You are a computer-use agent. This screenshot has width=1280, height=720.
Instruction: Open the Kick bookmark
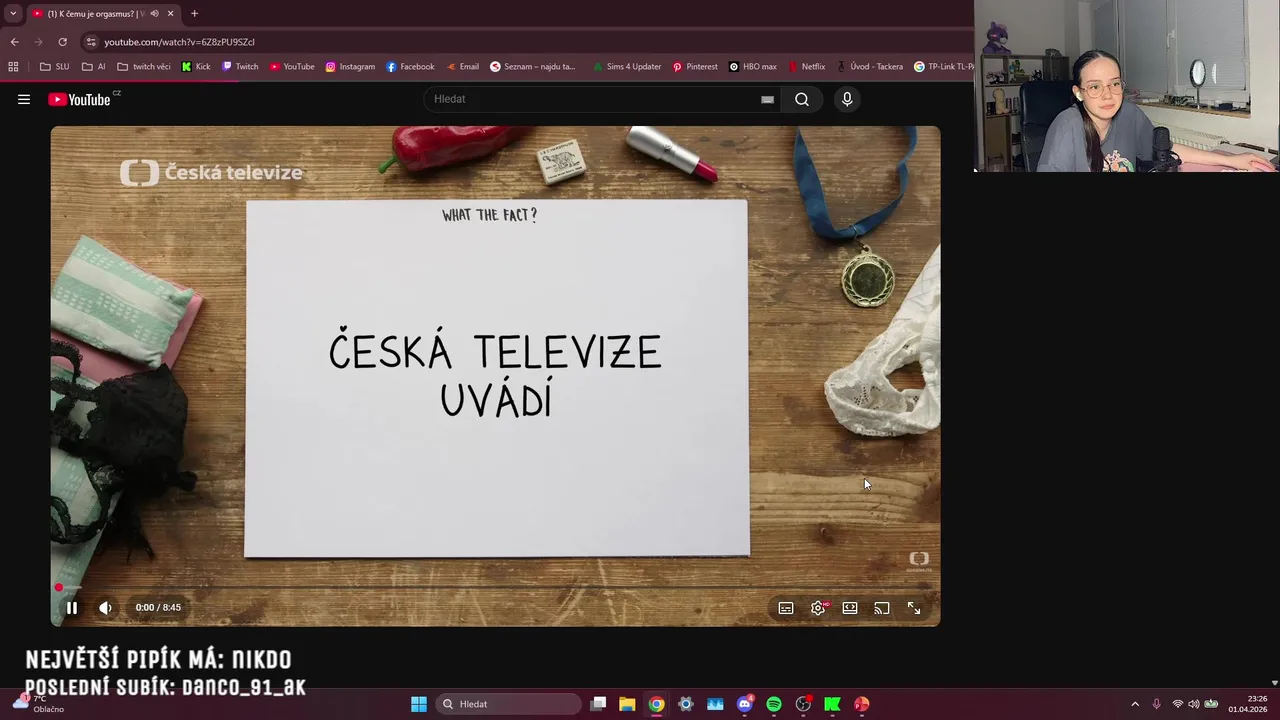196,67
